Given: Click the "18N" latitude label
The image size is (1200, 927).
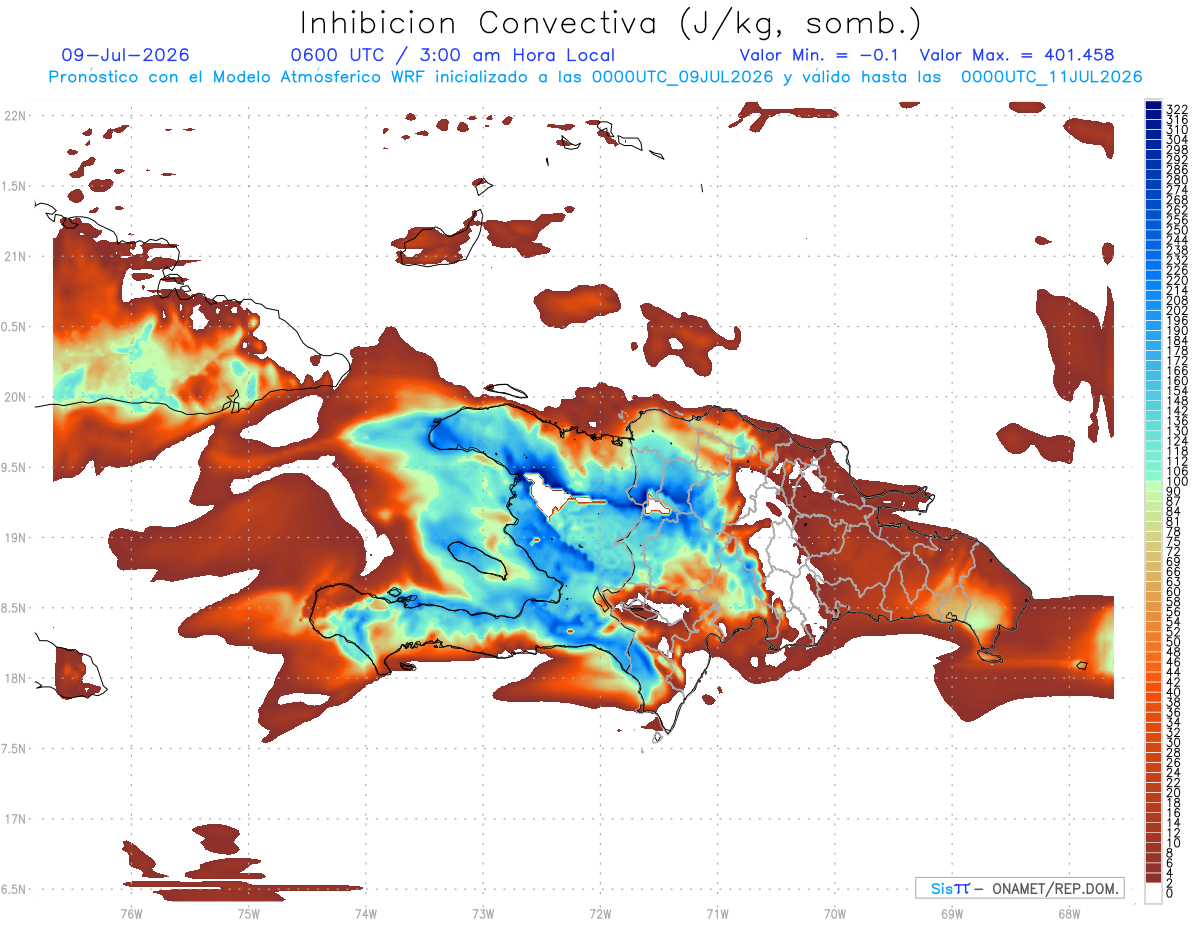Looking at the screenshot, I should [15, 678].
